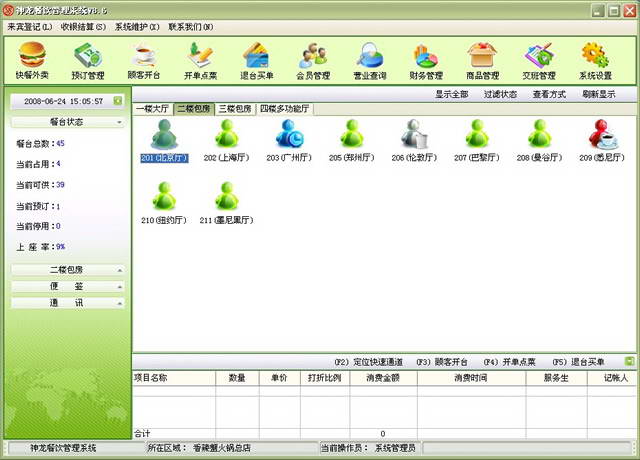Click green icon at shortcut bar's right end
The width and height of the screenshot is (640, 460).
[x=629, y=361]
